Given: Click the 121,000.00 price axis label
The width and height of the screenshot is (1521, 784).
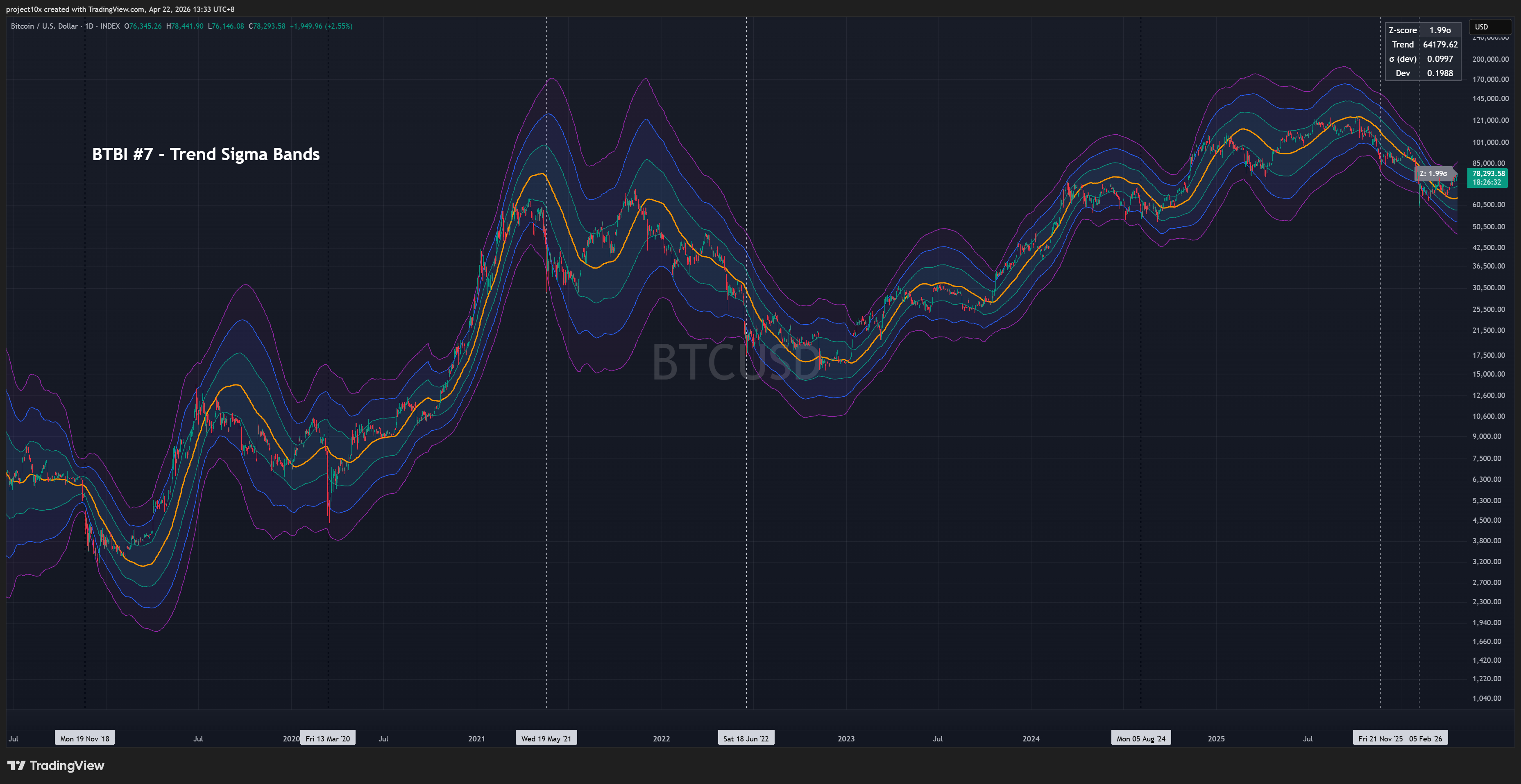Looking at the screenshot, I should [1490, 120].
